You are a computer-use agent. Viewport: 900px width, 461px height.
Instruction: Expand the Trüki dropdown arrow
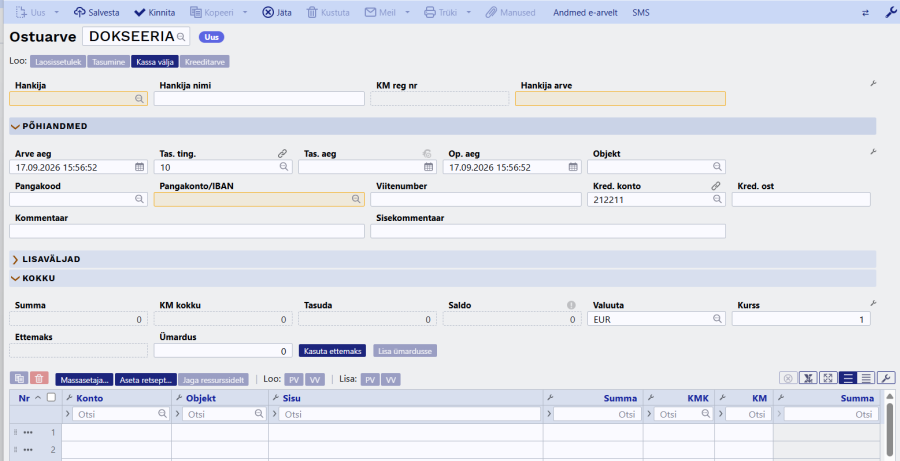click(x=468, y=12)
